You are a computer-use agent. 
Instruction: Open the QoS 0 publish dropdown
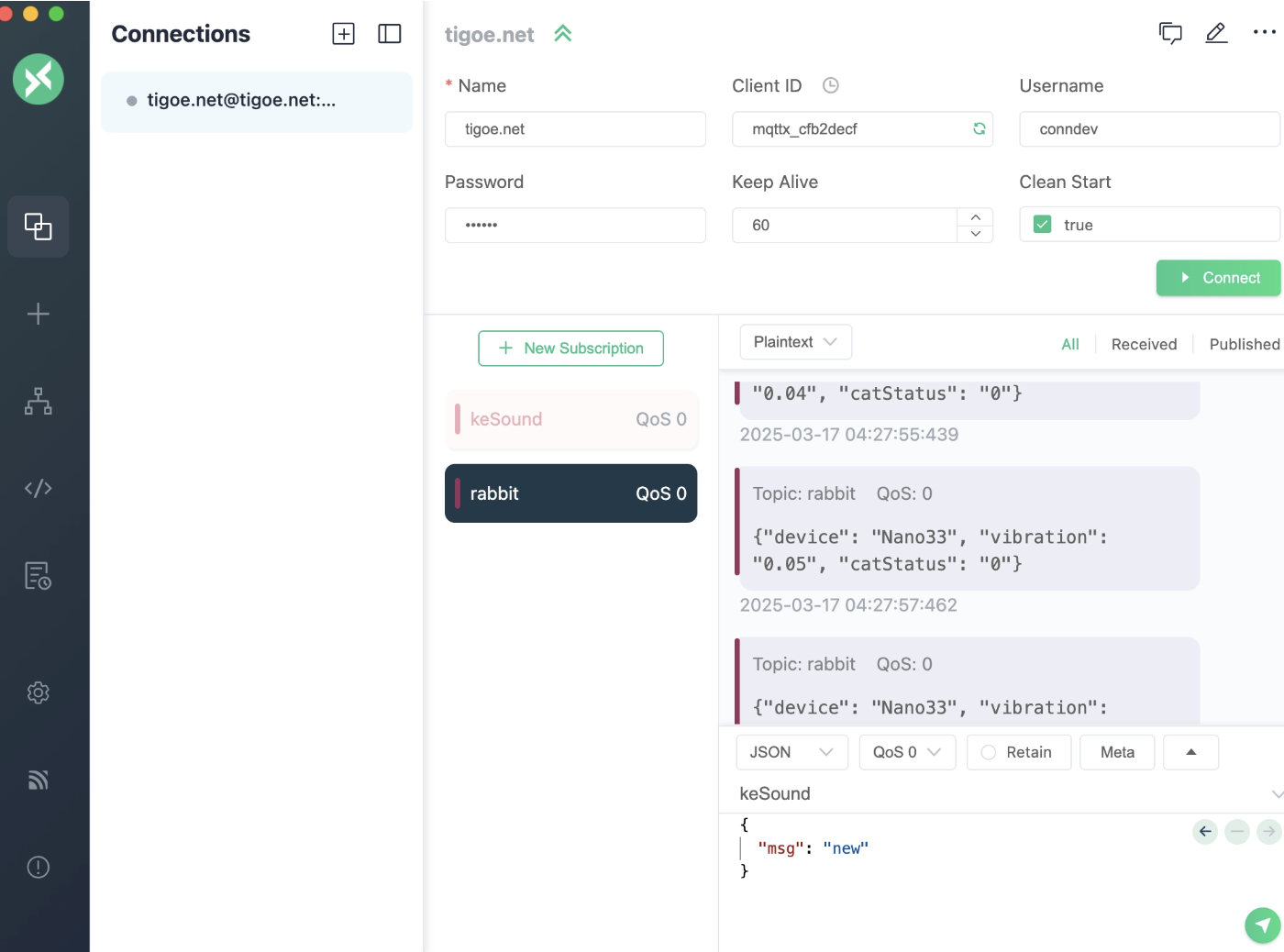907,752
